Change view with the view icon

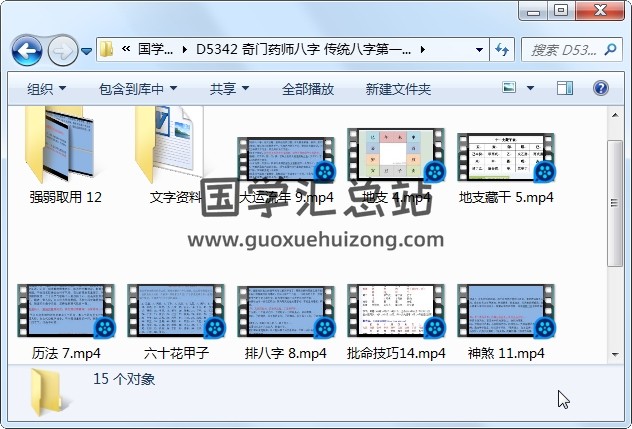click(x=509, y=87)
